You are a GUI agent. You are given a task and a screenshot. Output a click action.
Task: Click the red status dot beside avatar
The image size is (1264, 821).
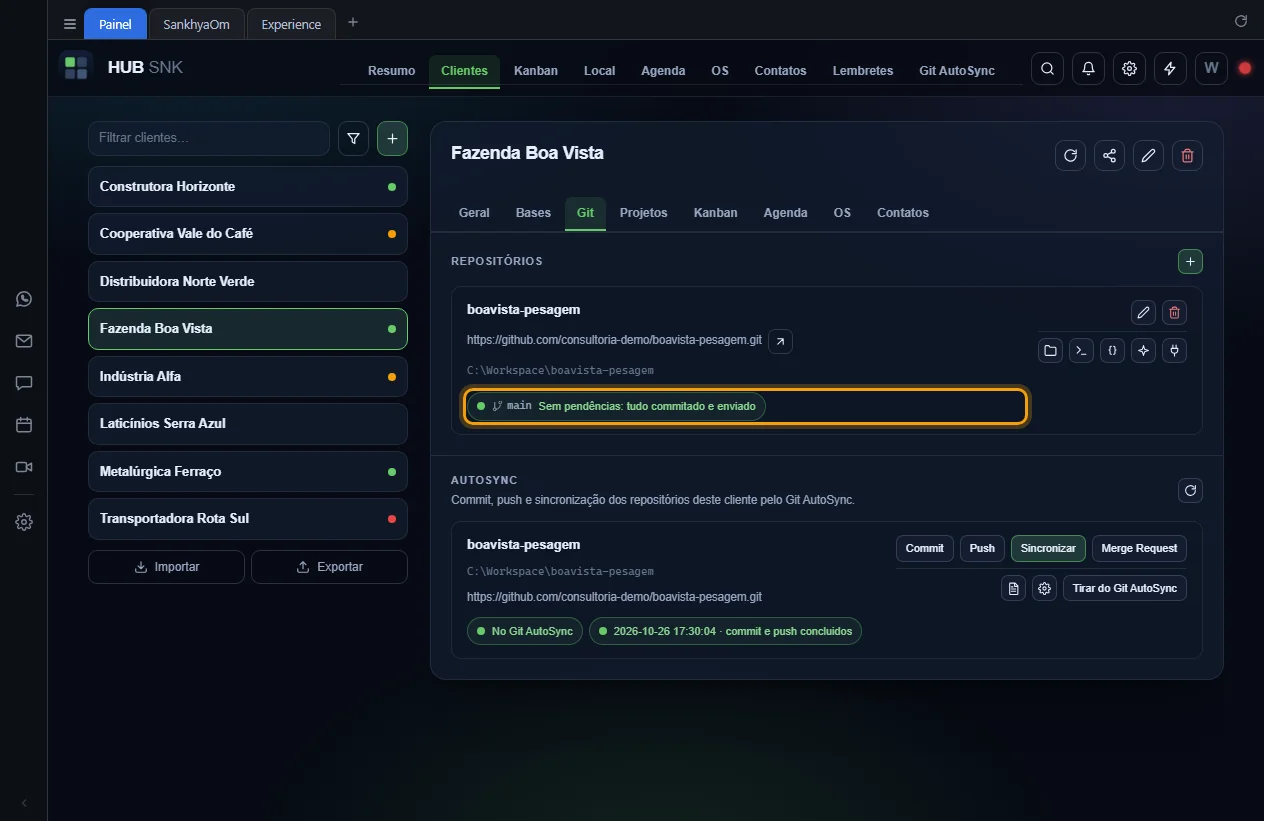click(1245, 69)
